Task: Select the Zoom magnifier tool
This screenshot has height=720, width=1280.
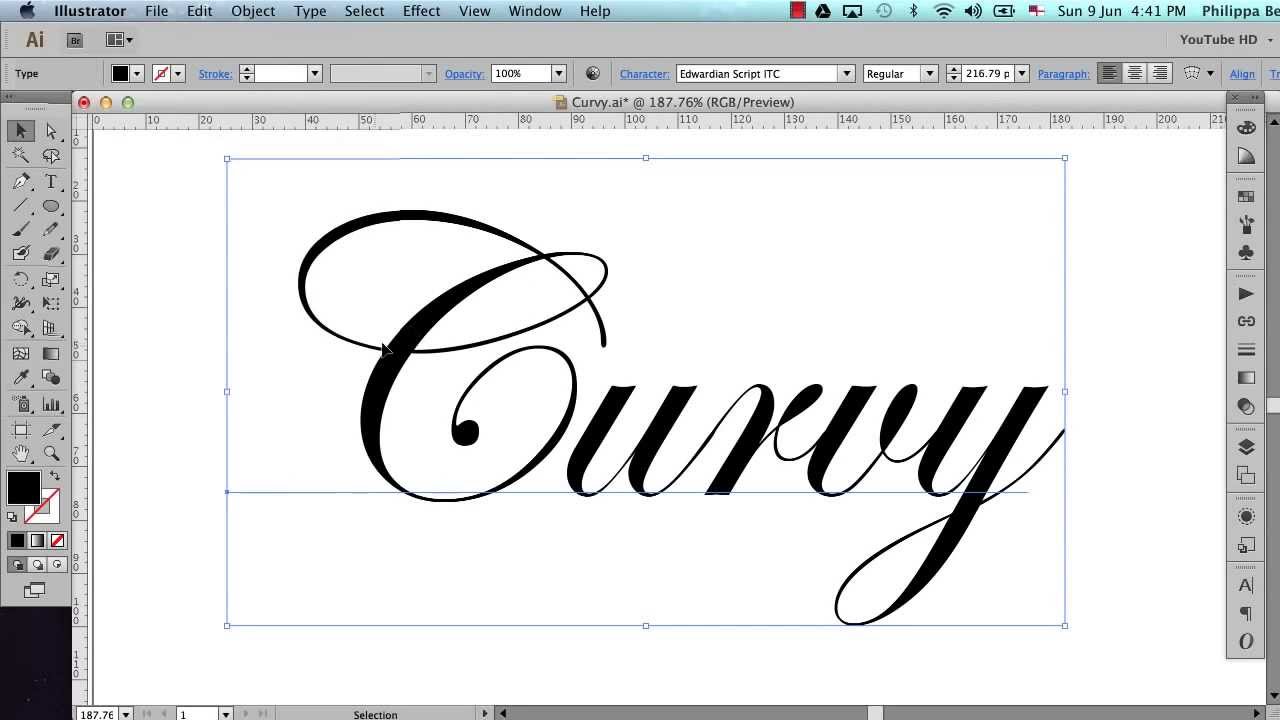Action: (51, 453)
